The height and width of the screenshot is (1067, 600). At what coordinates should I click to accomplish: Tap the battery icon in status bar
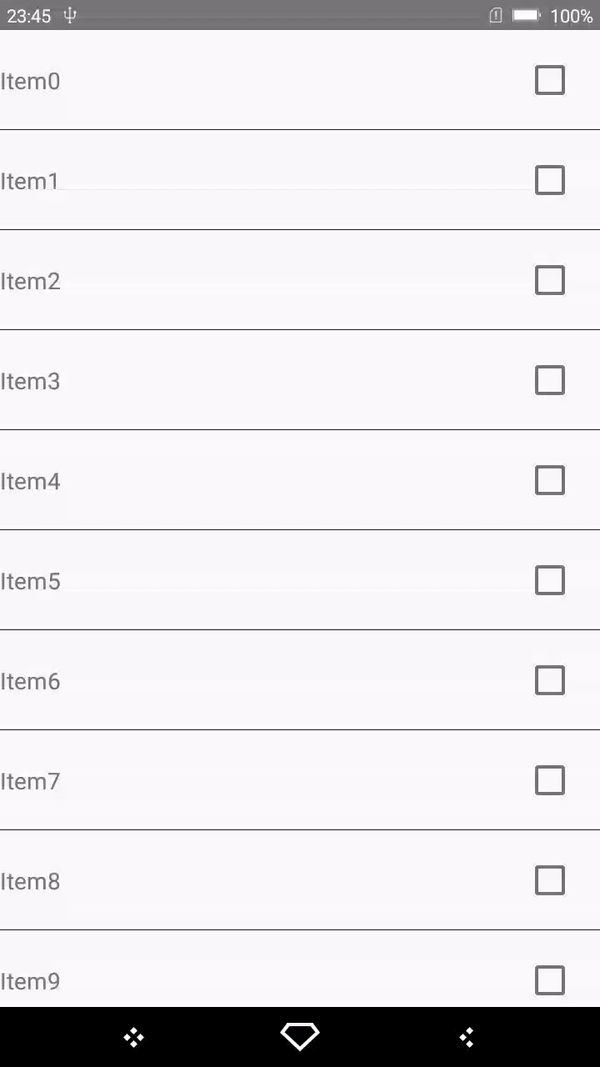coord(526,16)
